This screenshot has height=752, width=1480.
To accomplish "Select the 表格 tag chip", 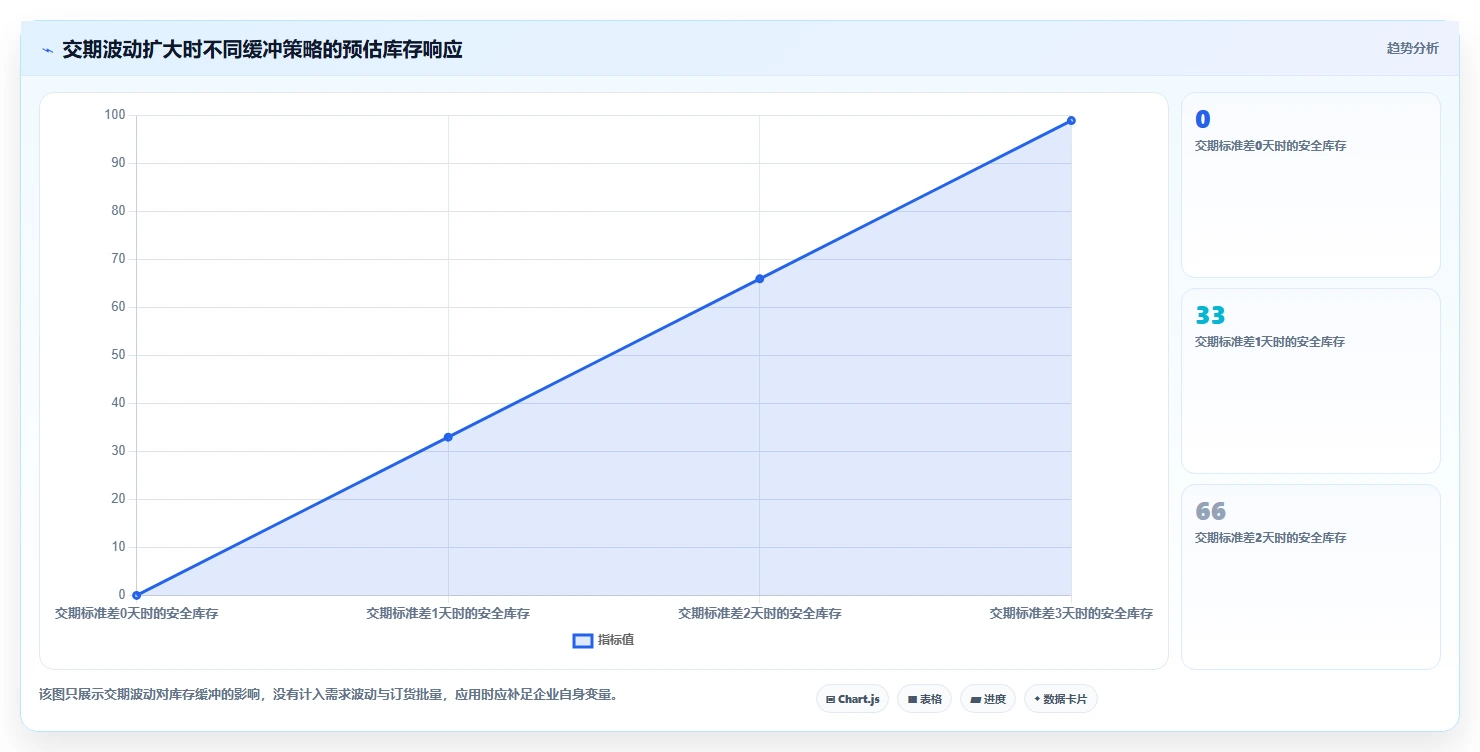I will [924, 699].
